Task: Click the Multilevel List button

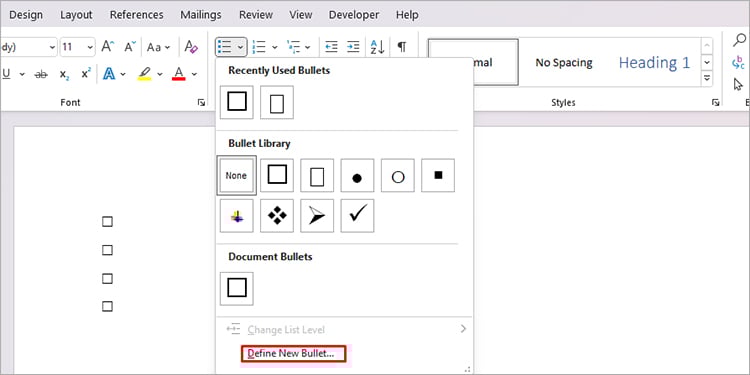Action: point(293,47)
